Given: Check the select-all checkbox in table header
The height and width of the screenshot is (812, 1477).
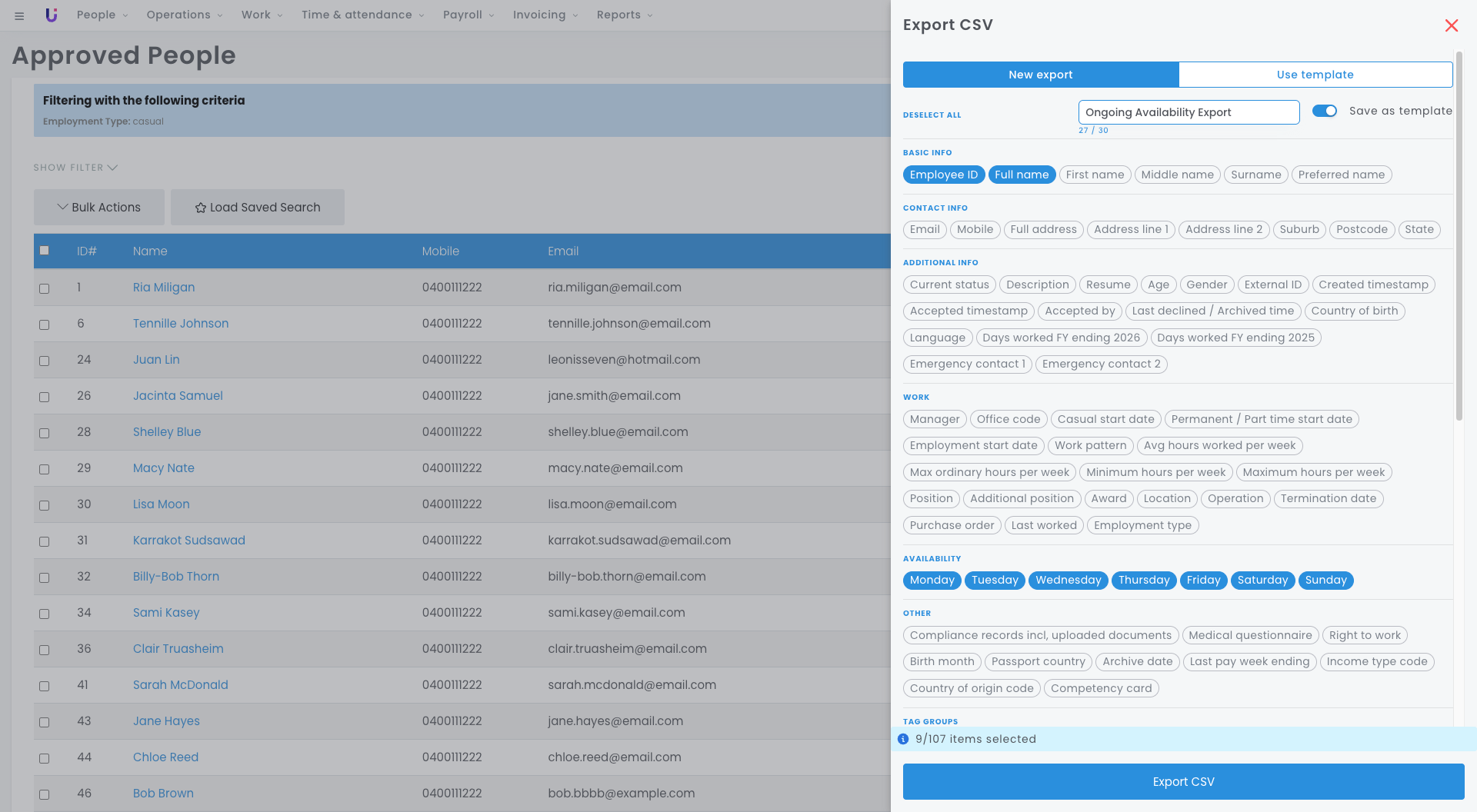Looking at the screenshot, I should click(45, 251).
